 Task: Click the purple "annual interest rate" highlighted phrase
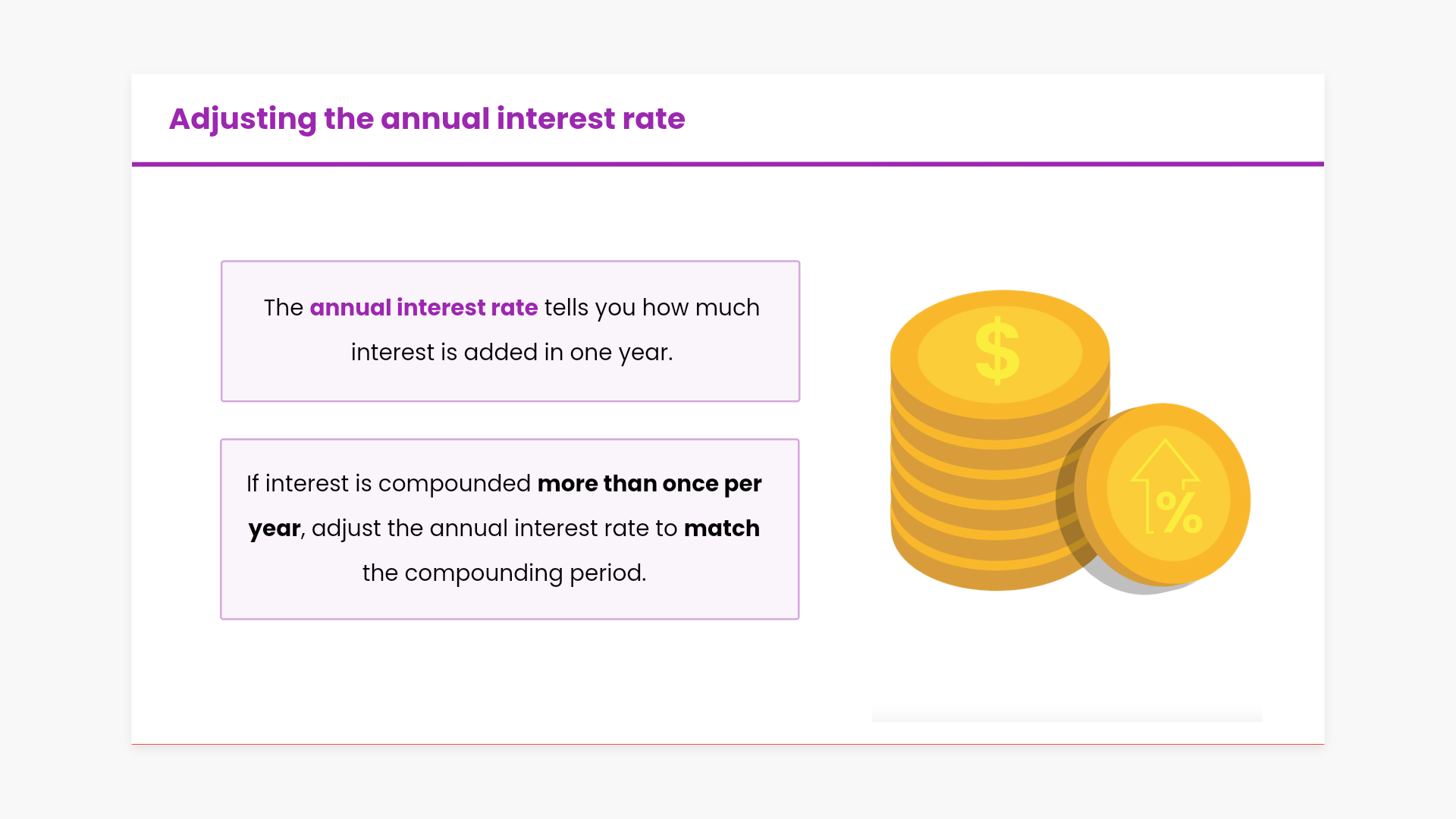pyautogui.click(x=423, y=308)
